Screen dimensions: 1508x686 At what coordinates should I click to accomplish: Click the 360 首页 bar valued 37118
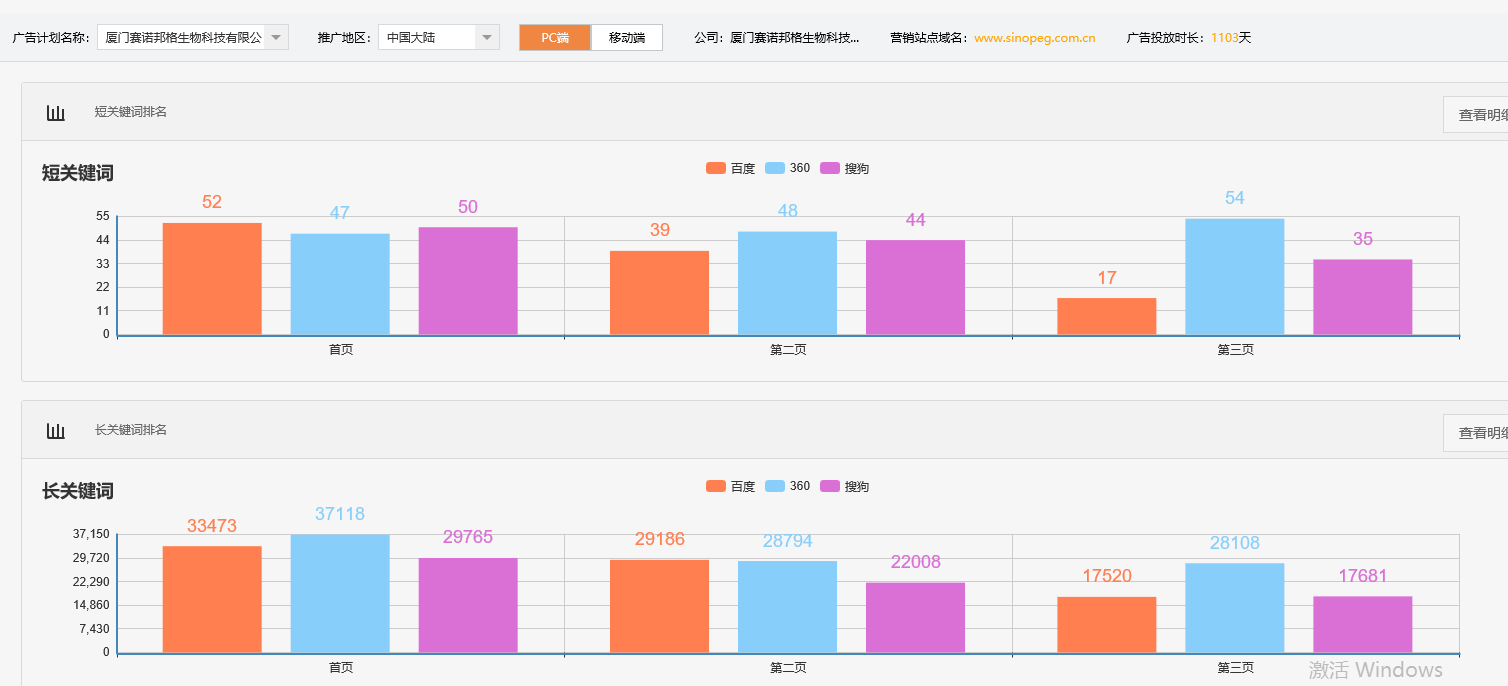point(340,594)
